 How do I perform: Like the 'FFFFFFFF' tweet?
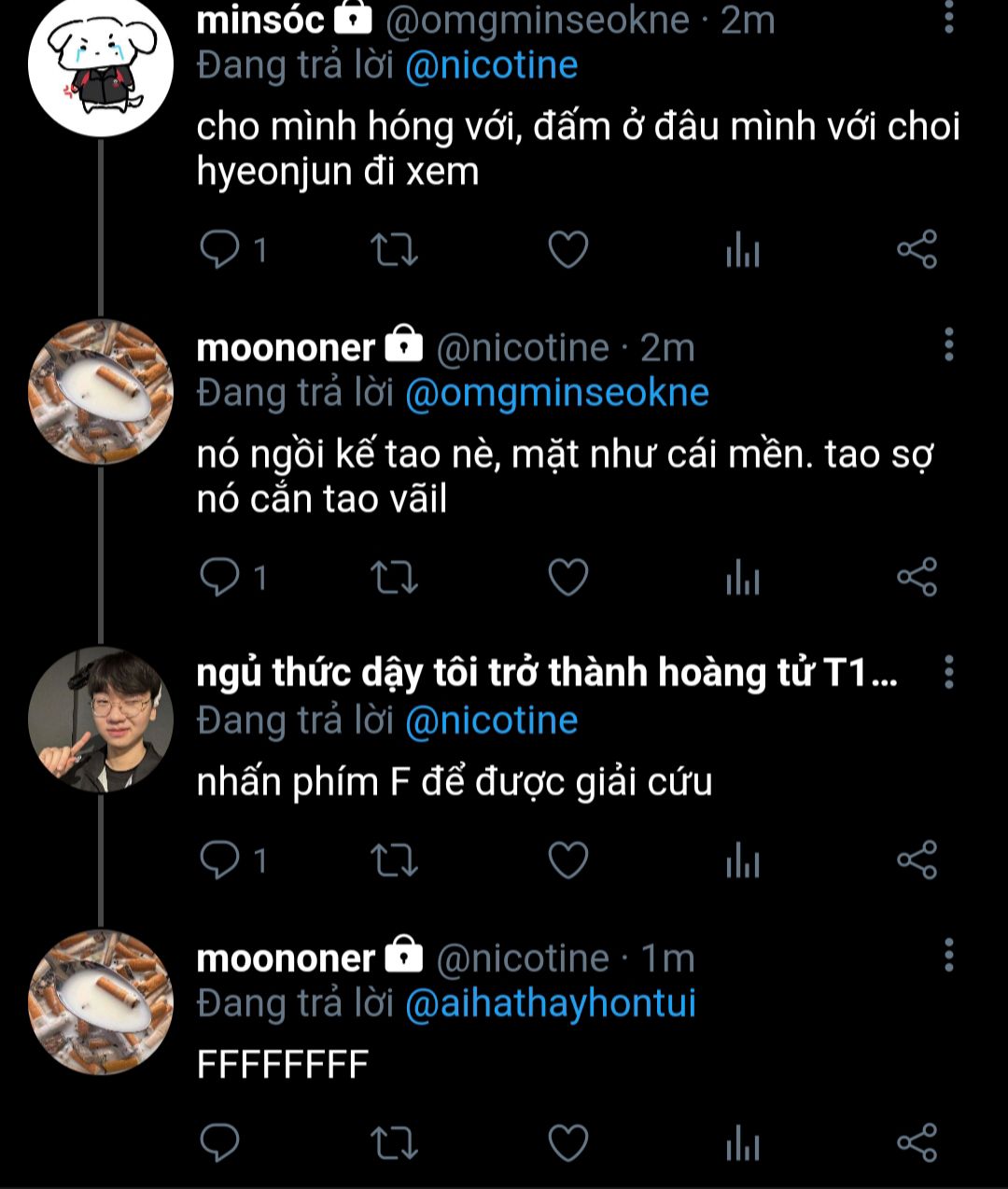[567, 1142]
